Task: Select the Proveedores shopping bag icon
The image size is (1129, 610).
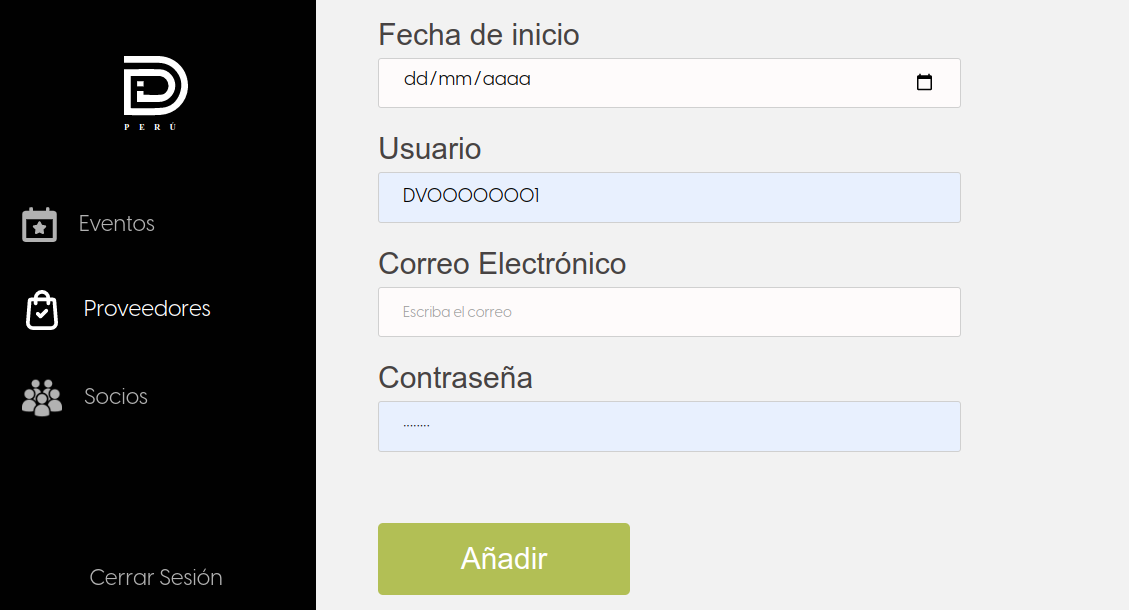Action: [x=40, y=308]
